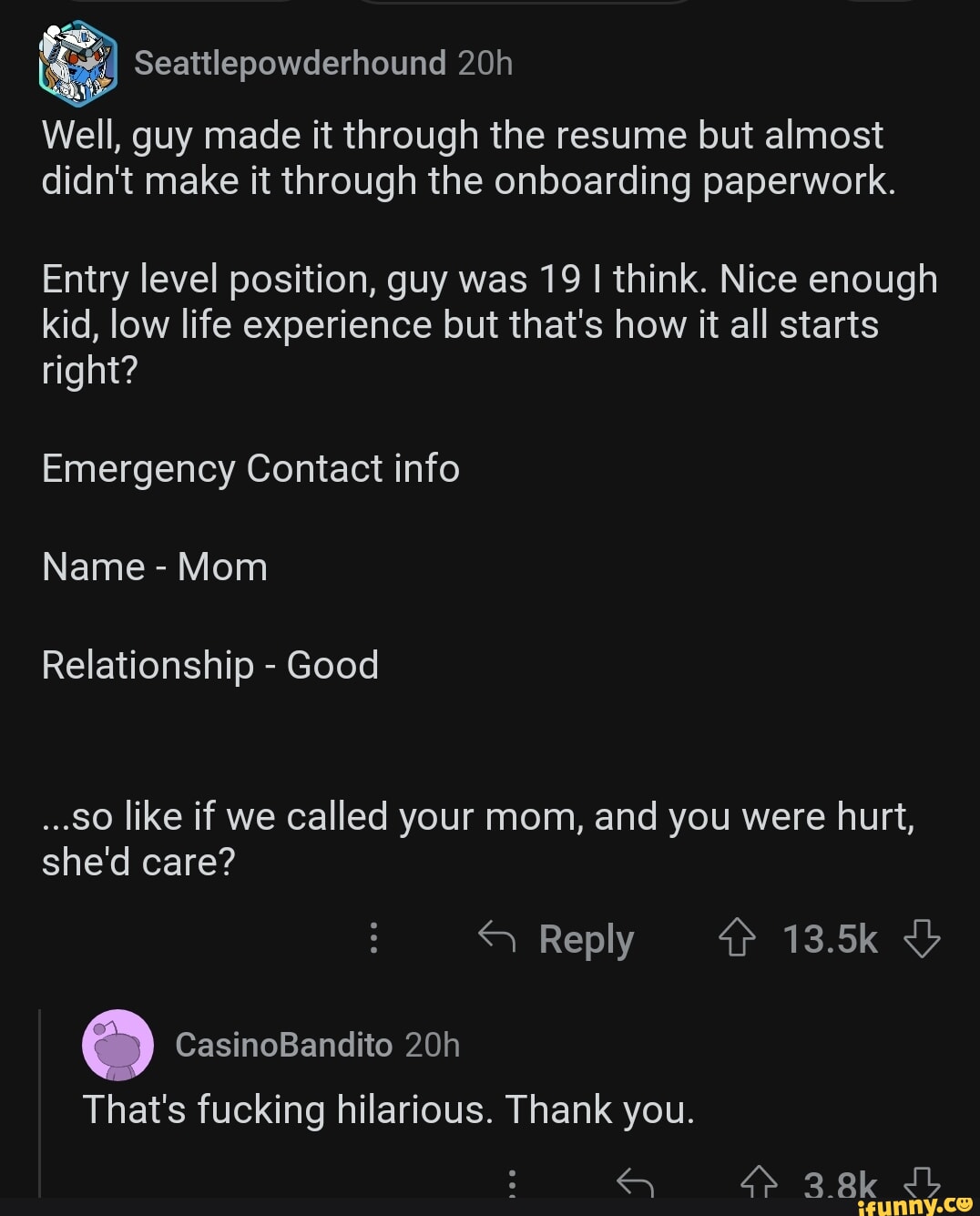This screenshot has height=1216, width=980.
Task: Select the 'Emergency Contact info' comment text
Action: tap(250, 468)
